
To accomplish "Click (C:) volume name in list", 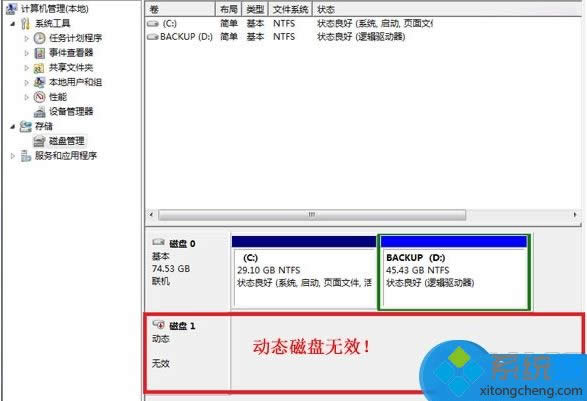I will 170,24.
